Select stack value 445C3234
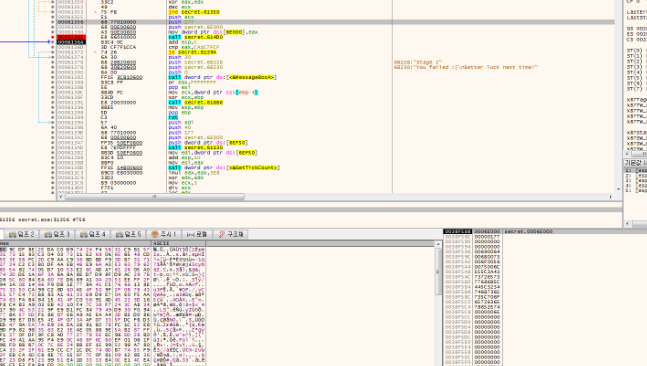This screenshot has width=647, height=366. click(487, 287)
